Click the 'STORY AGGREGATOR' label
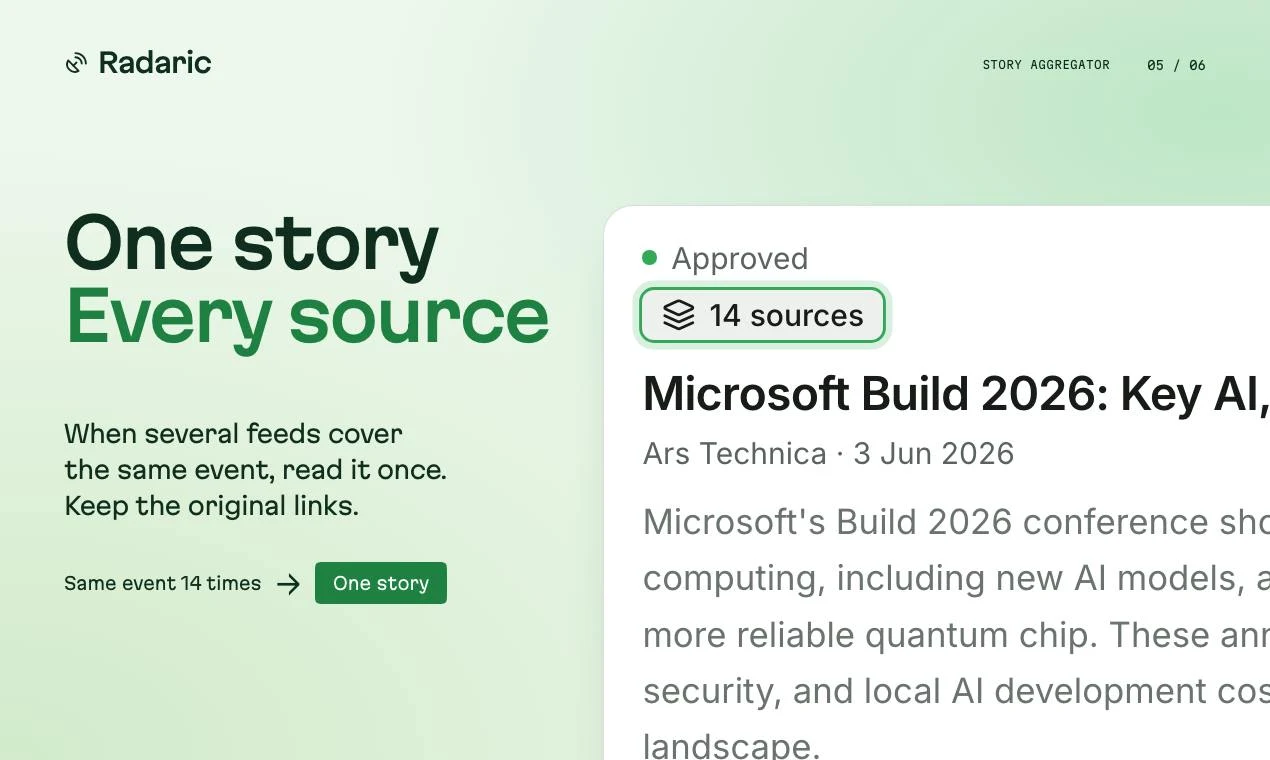1270x760 pixels. (x=1046, y=65)
